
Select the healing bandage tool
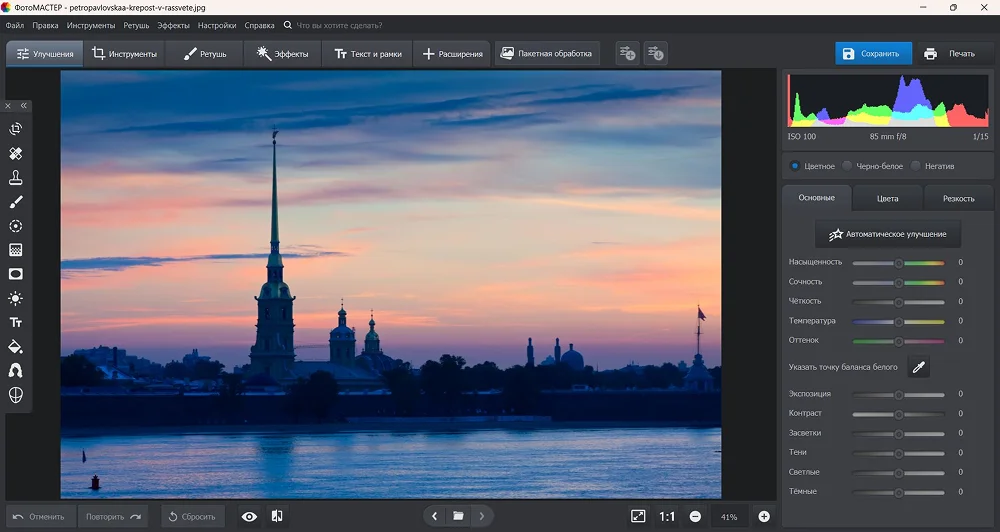16,154
